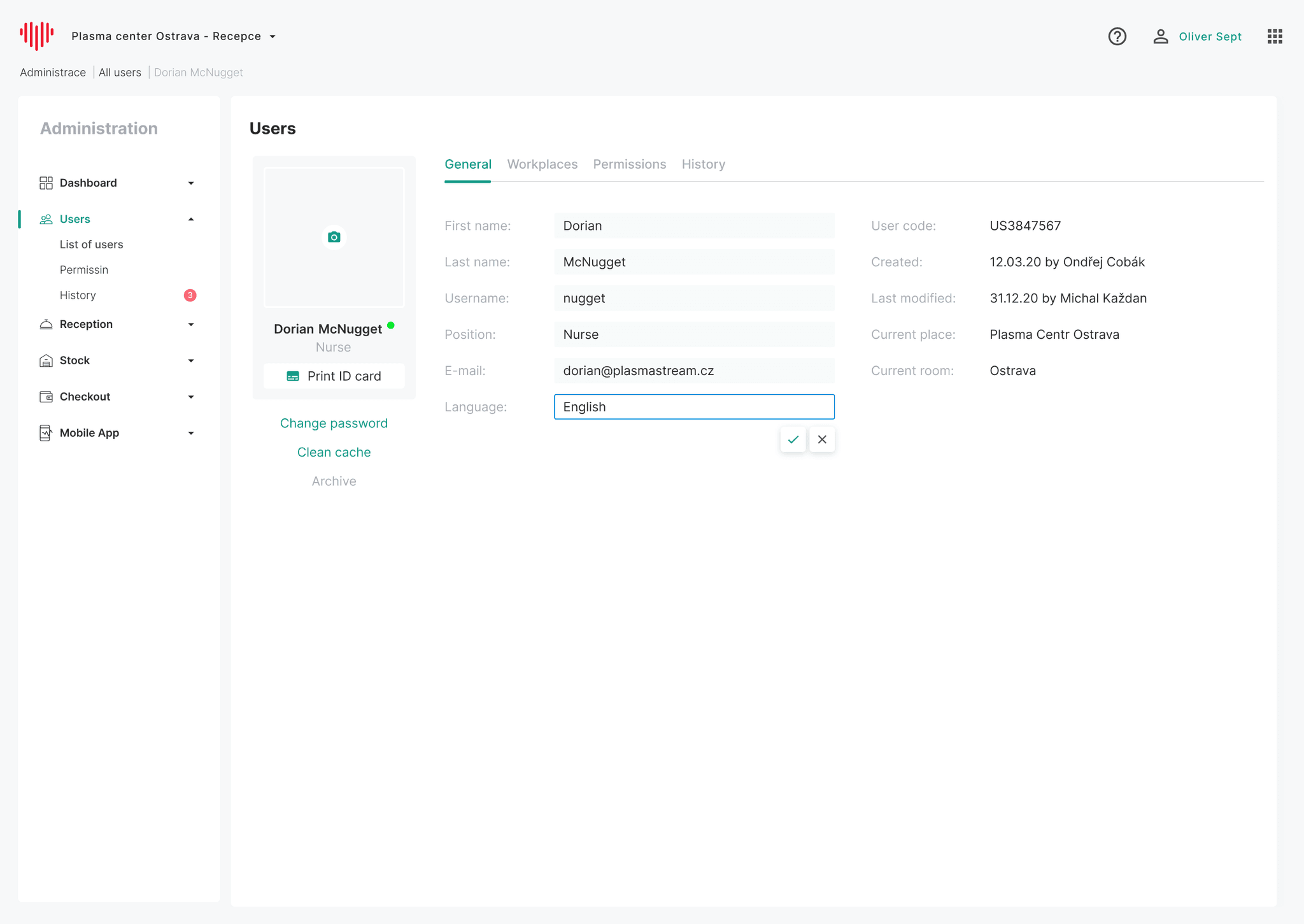Click the help question mark icon

[x=1117, y=36]
